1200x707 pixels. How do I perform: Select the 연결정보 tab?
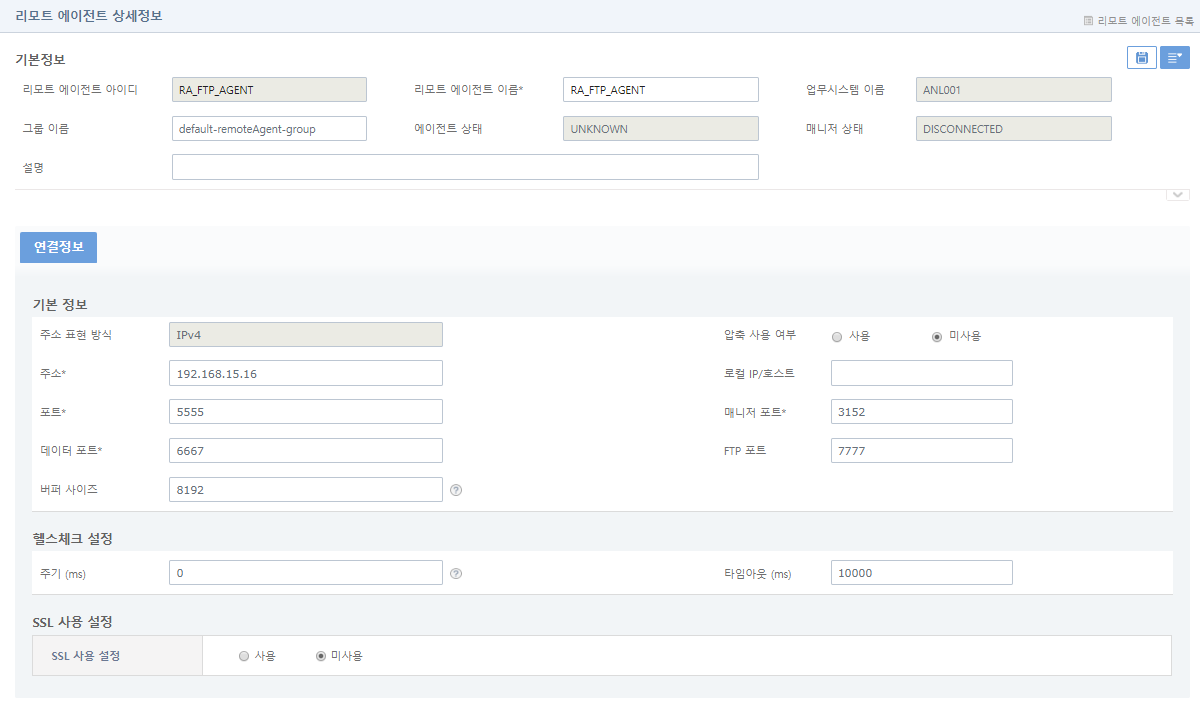click(x=58, y=247)
